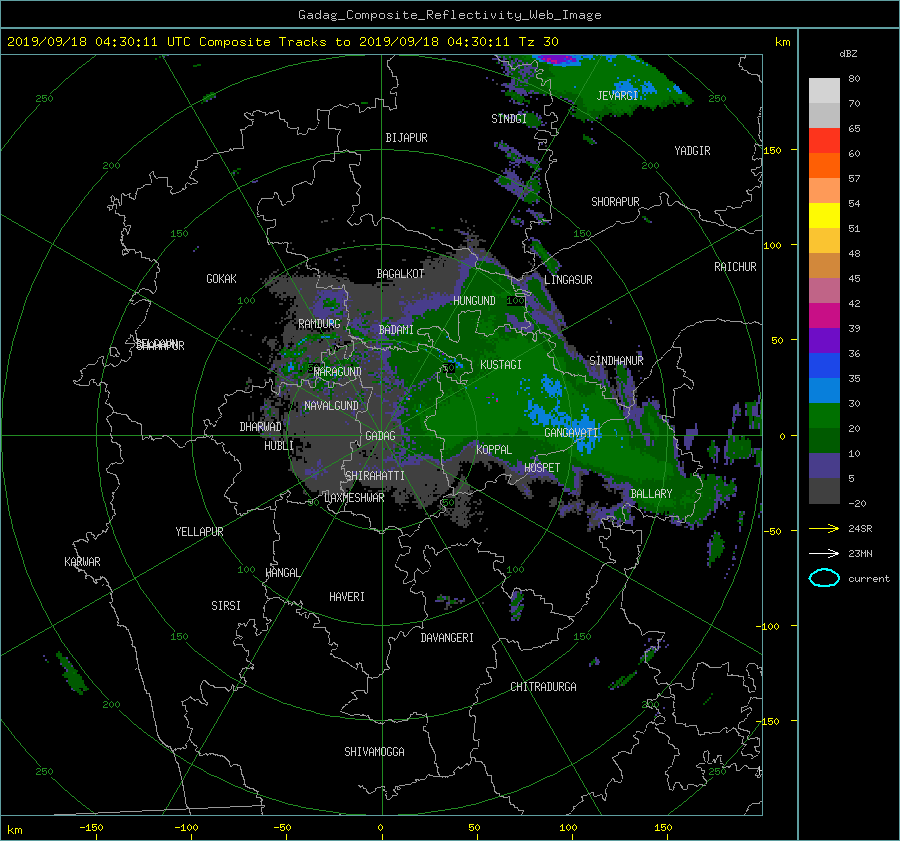The width and height of the screenshot is (900, 841).
Task: Click the NARAGUND city label
Action: (x=338, y=372)
